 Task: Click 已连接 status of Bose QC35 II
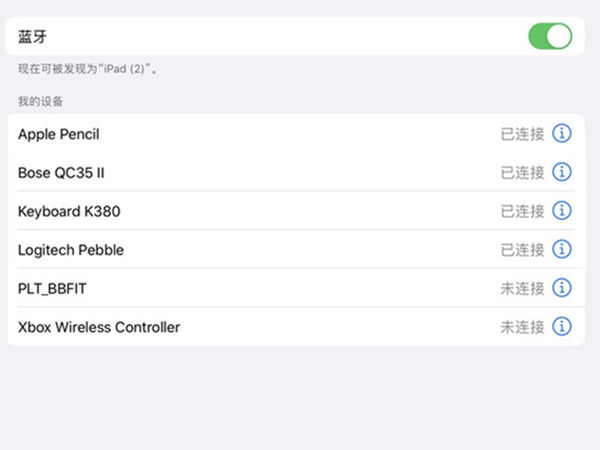tap(522, 172)
